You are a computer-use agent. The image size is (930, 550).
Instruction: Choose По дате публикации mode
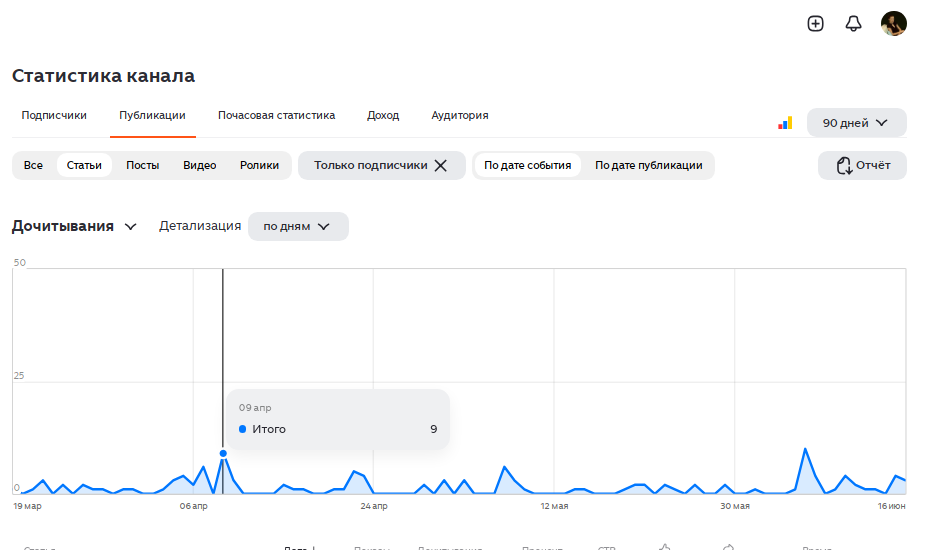(648, 166)
